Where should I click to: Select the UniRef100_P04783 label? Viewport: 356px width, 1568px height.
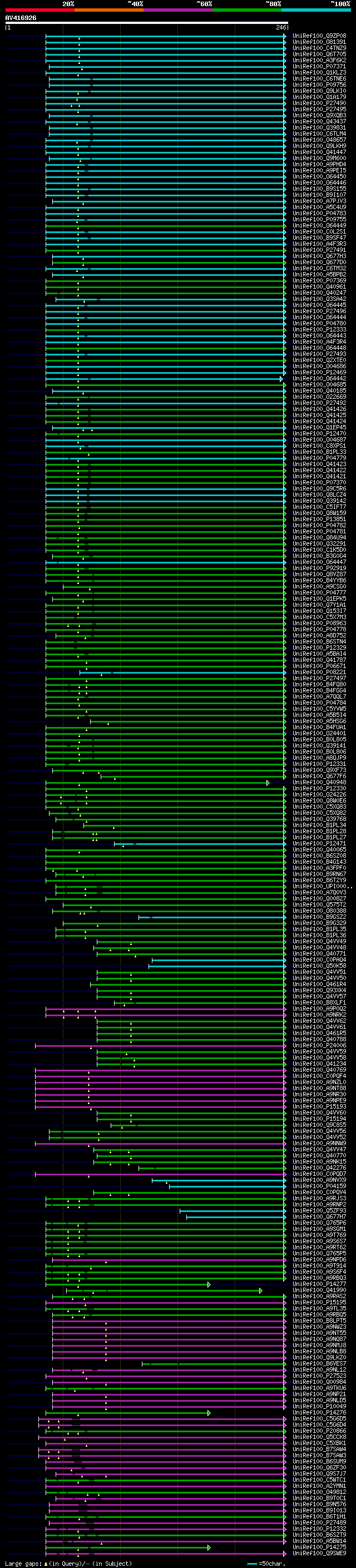point(319,213)
